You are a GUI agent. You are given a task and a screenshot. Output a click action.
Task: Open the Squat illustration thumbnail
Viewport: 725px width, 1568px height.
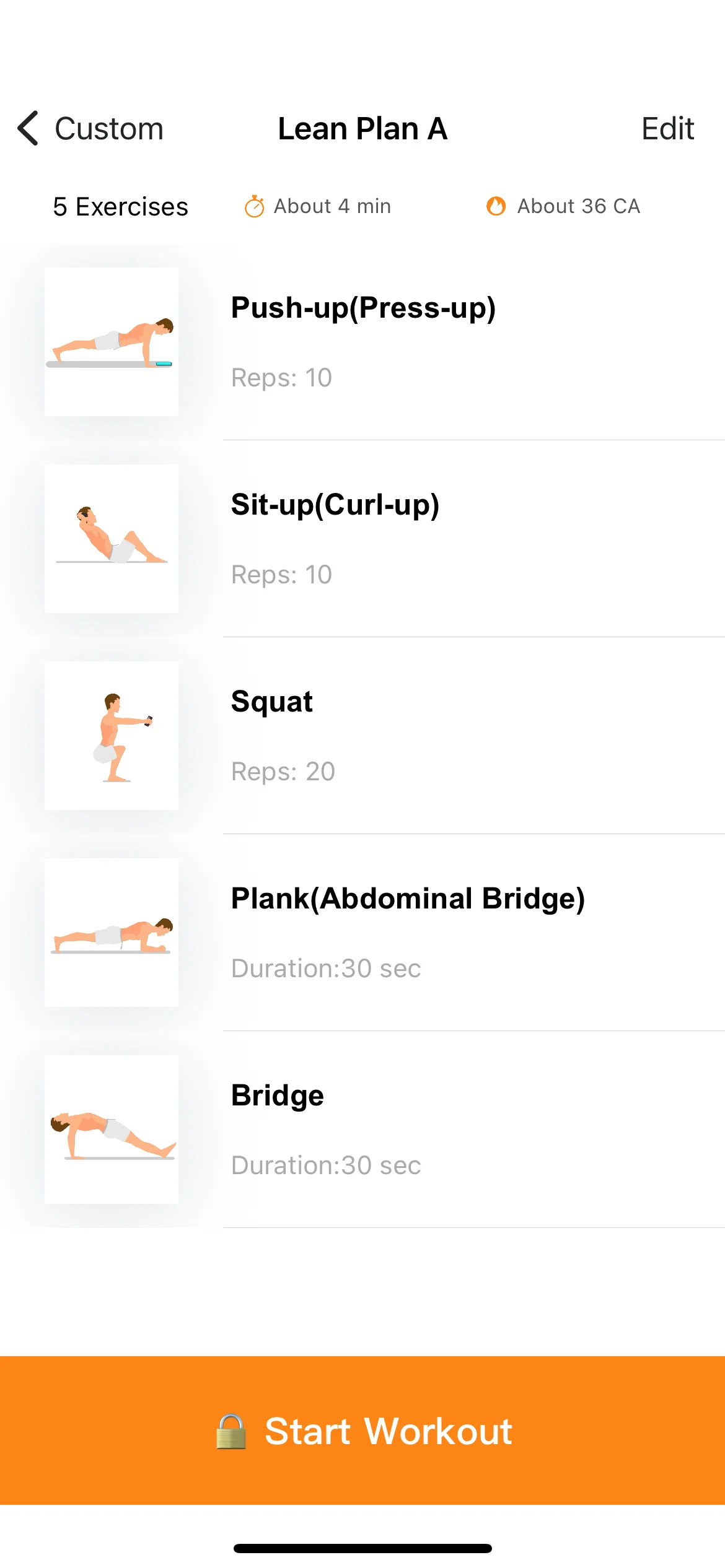pyautogui.click(x=112, y=736)
